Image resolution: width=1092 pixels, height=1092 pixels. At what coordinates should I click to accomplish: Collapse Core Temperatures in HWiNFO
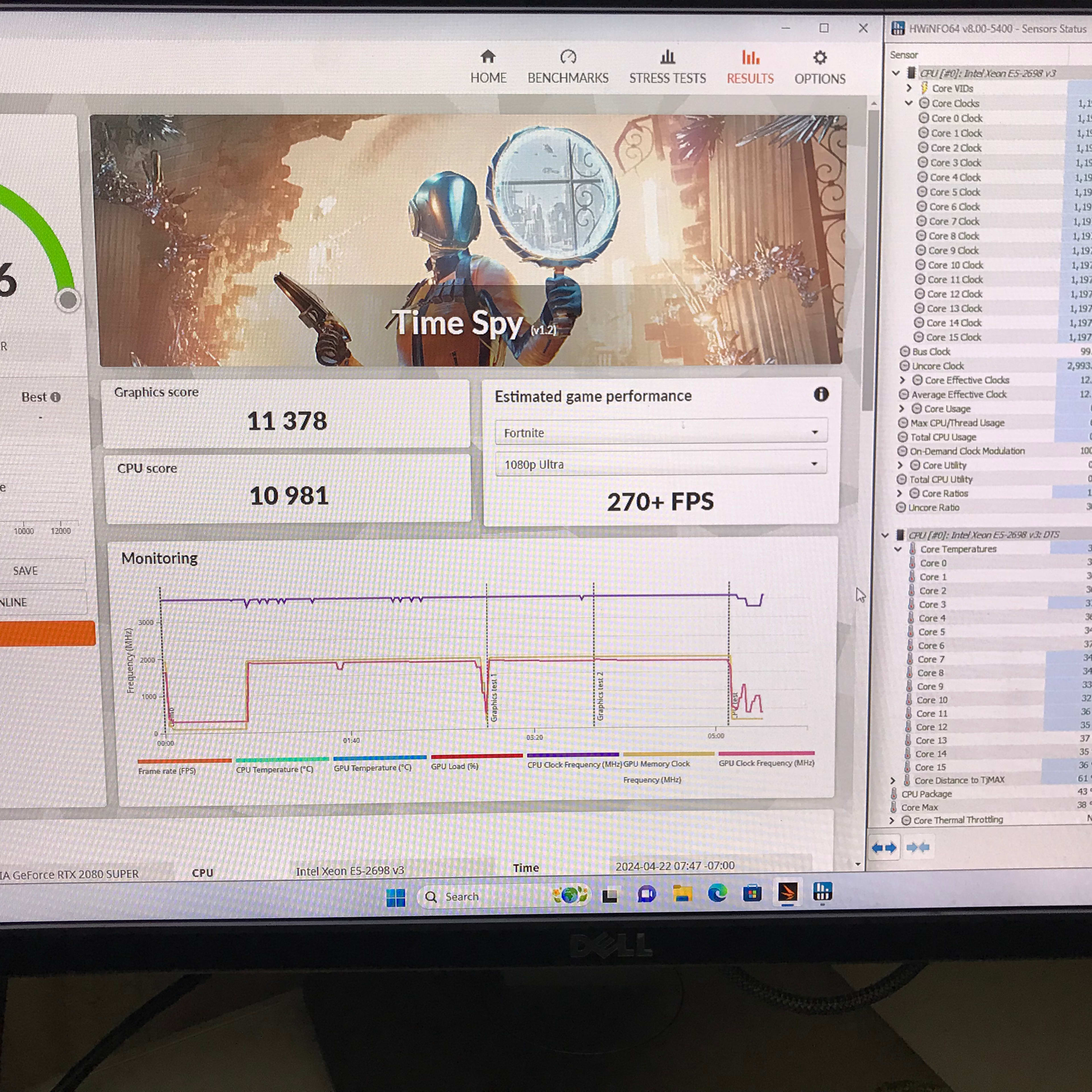tap(898, 549)
